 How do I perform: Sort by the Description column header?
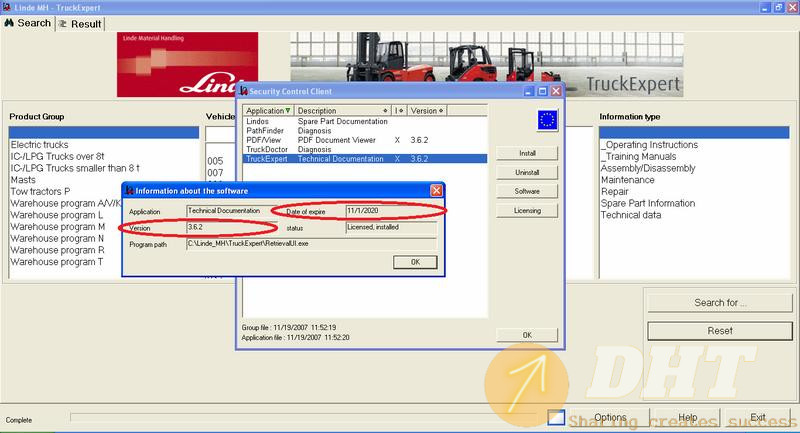point(342,111)
